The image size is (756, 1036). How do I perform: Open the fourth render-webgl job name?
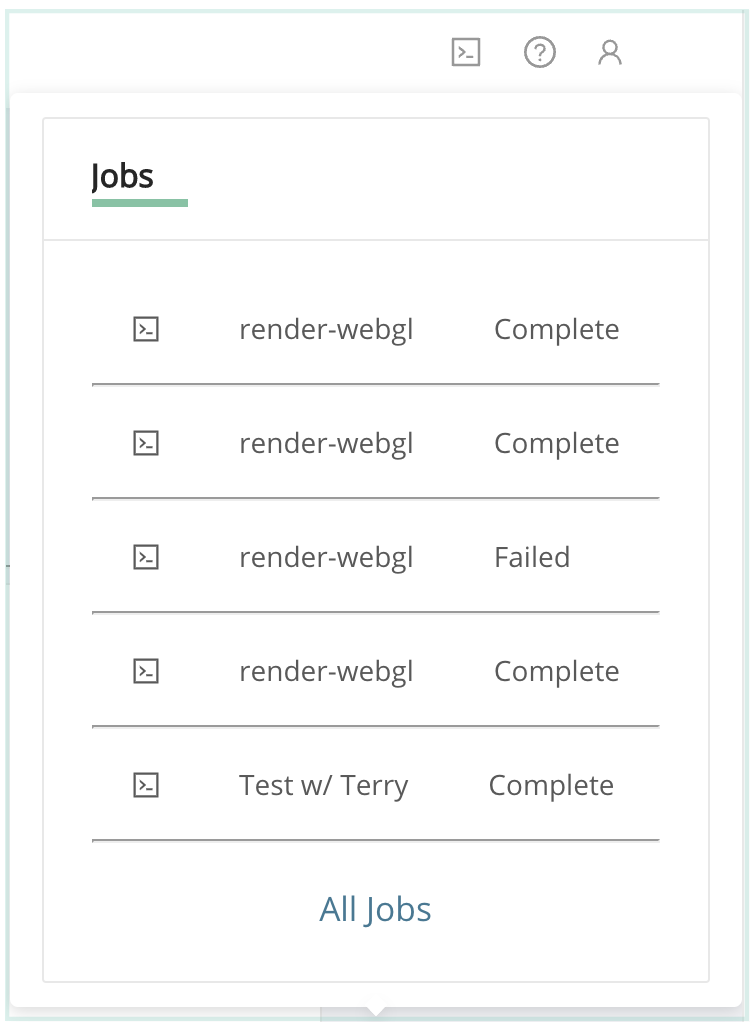326,671
